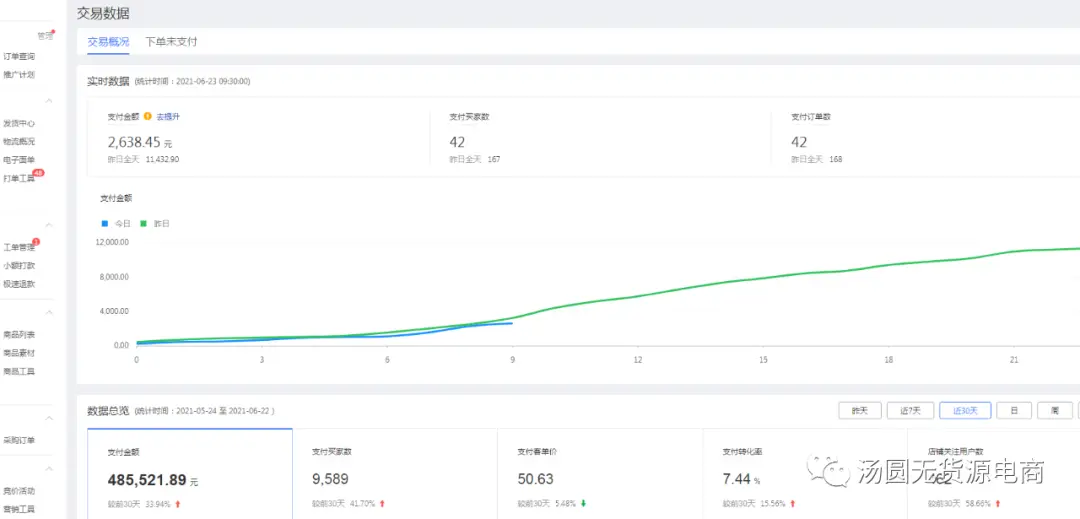Select the 近30天 time range button
The image size is (1080, 519).
tap(965, 410)
